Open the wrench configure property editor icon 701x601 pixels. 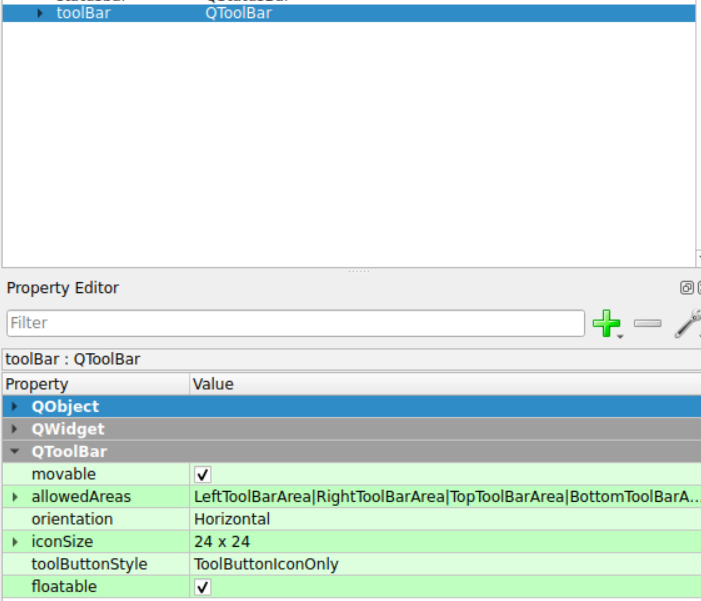point(688,323)
